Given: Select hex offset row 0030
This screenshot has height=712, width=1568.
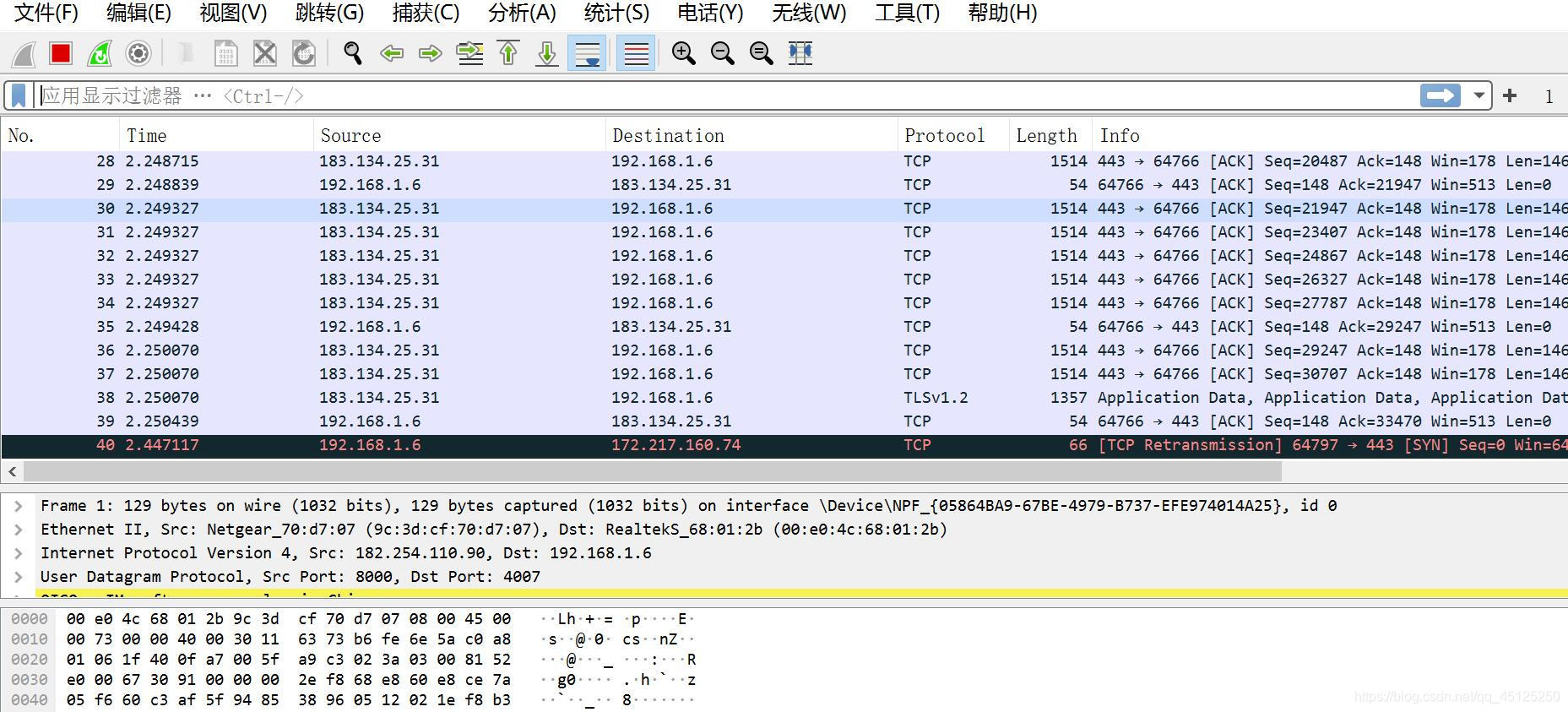Looking at the screenshot, I should tap(29, 680).
